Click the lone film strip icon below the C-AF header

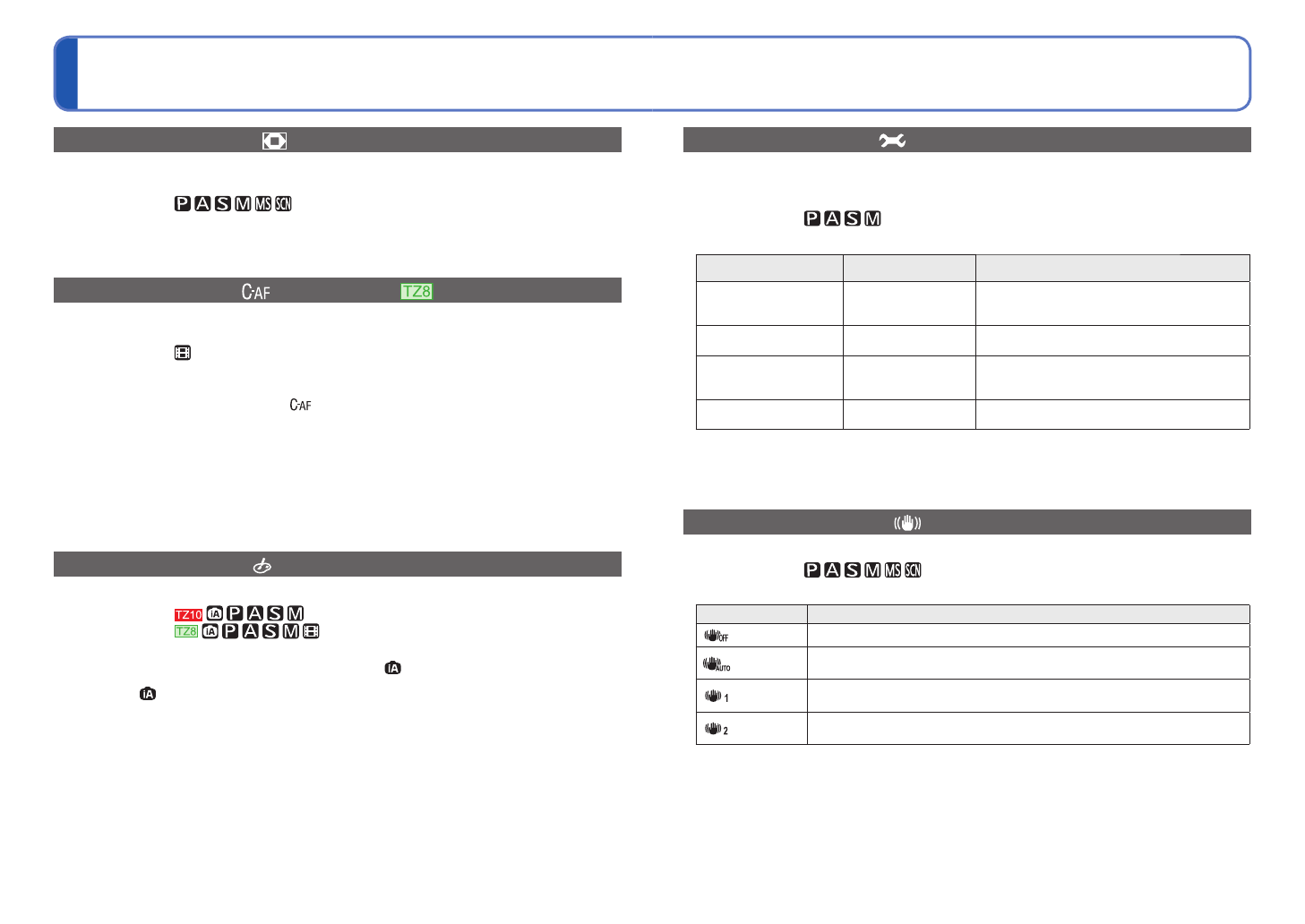point(183,353)
